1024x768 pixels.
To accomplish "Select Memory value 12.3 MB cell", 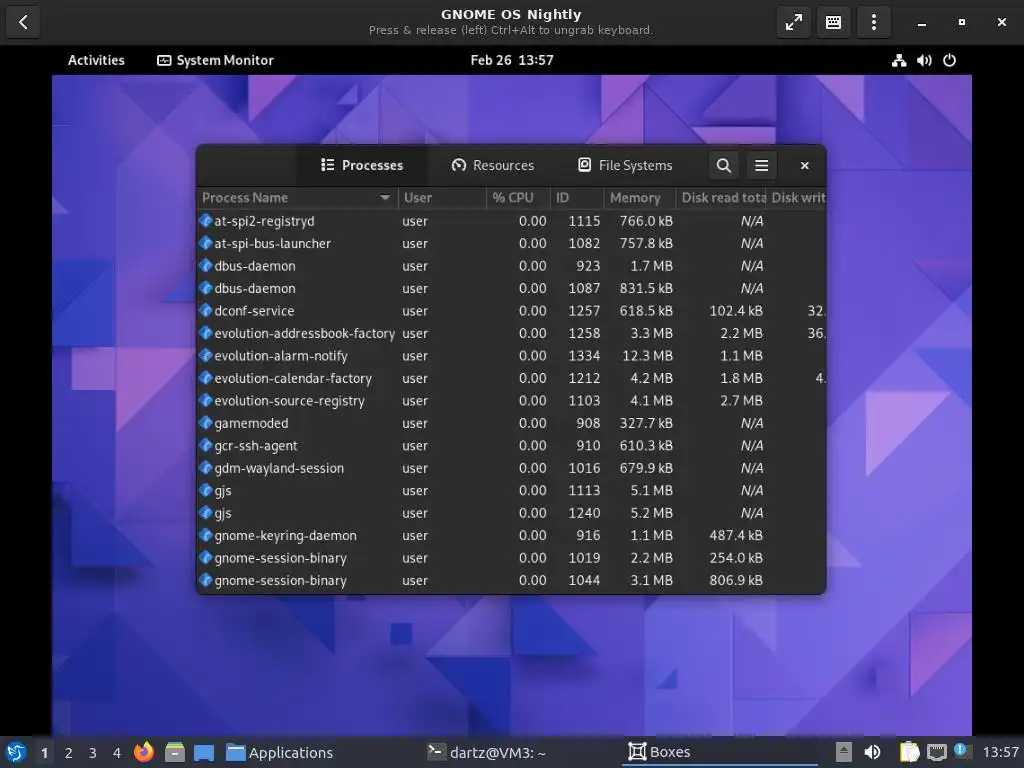I will point(647,356).
